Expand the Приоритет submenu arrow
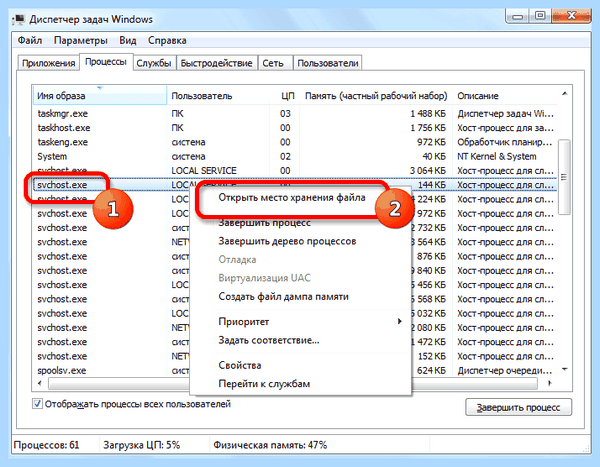Viewport: 600px width, 467px height. click(x=399, y=321)
